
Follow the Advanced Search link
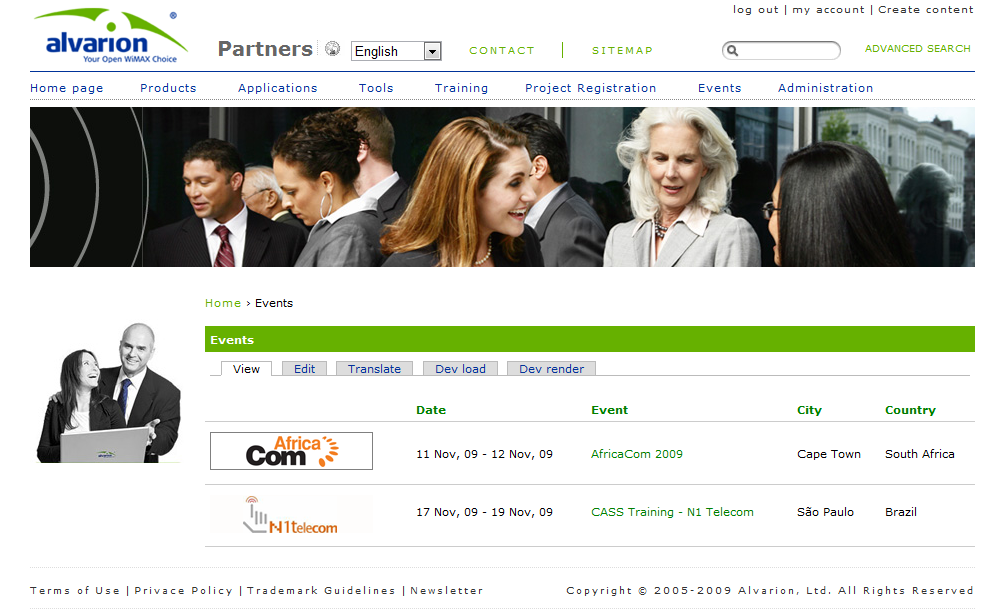[917, 49]
